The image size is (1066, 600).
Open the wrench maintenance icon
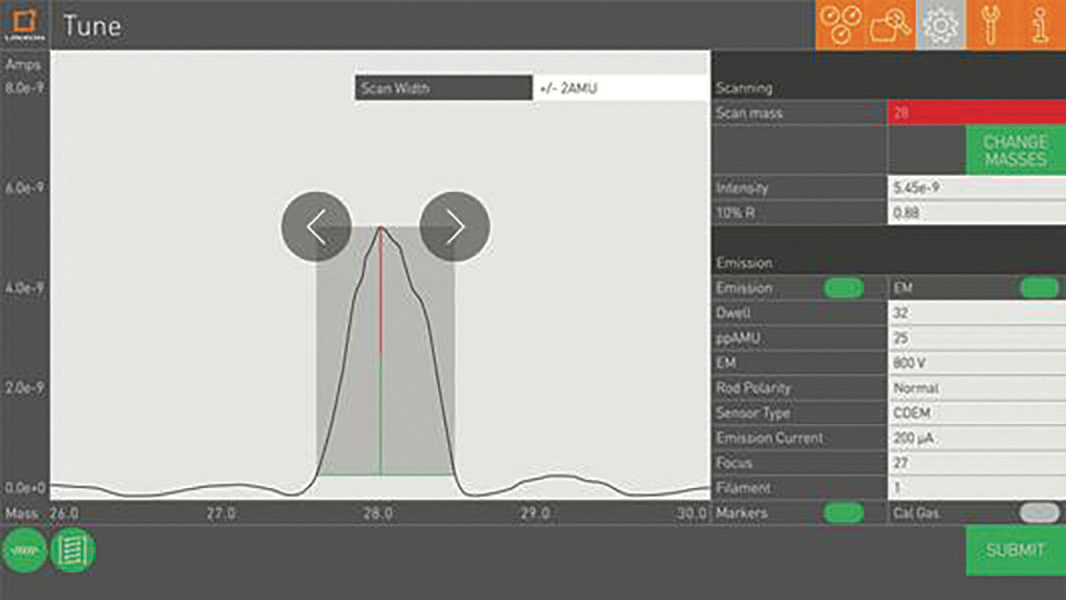[990, 25]
